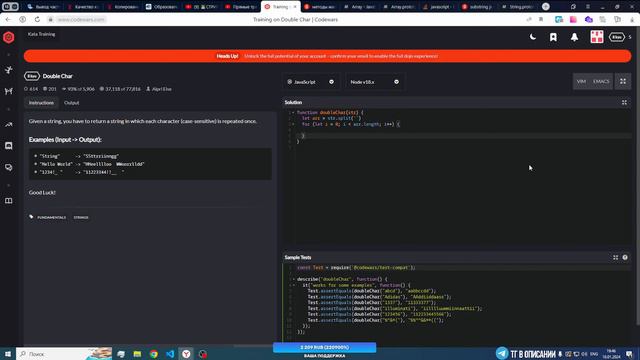The image size is (640, 360).
Task: Toggle dark mode with the moon icon
Action: pos(533,37)
